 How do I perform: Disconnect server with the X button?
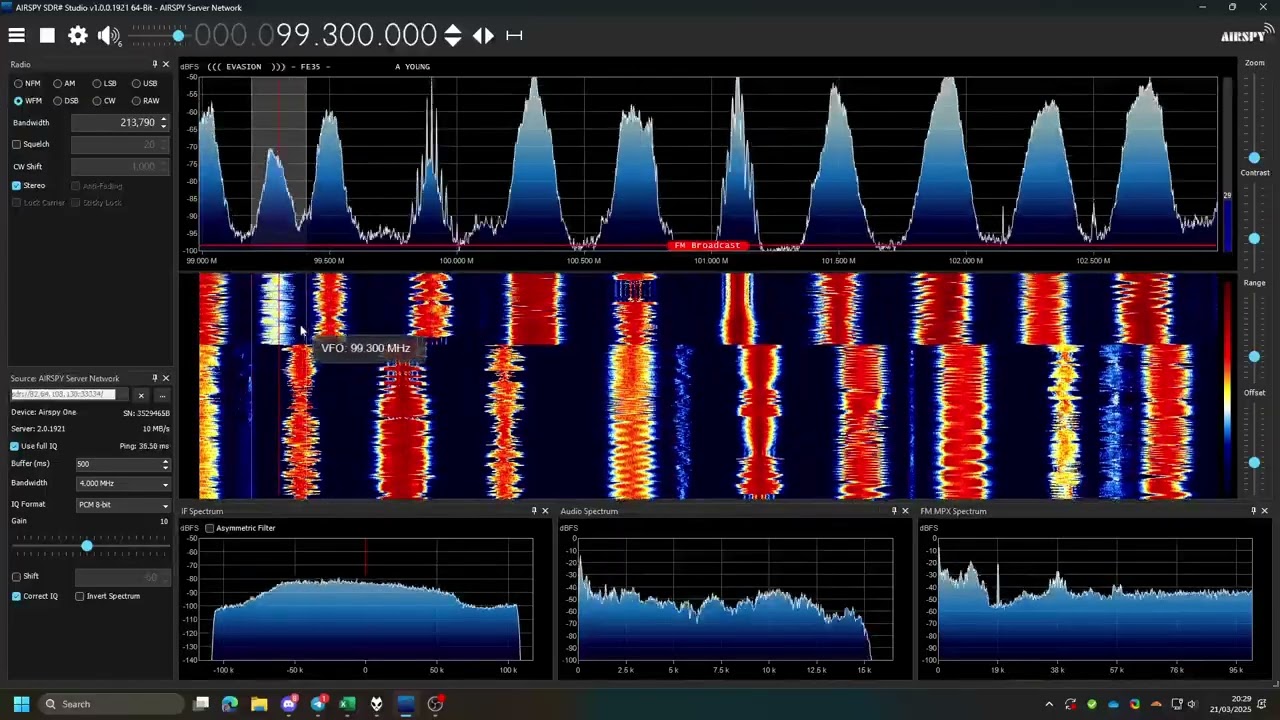[141, 395]
